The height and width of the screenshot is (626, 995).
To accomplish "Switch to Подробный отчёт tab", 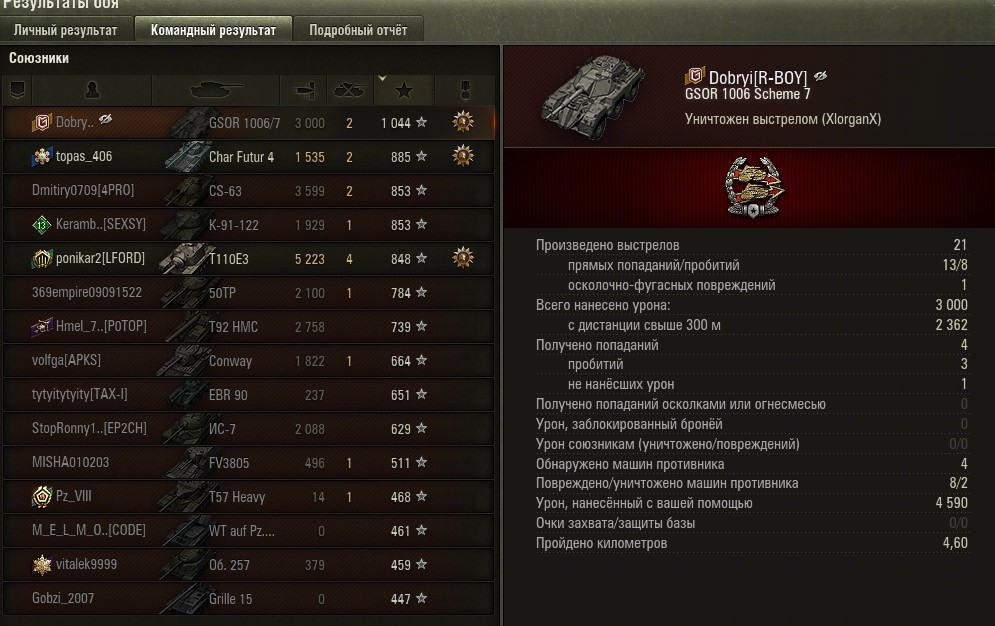I will coord(359,30).
